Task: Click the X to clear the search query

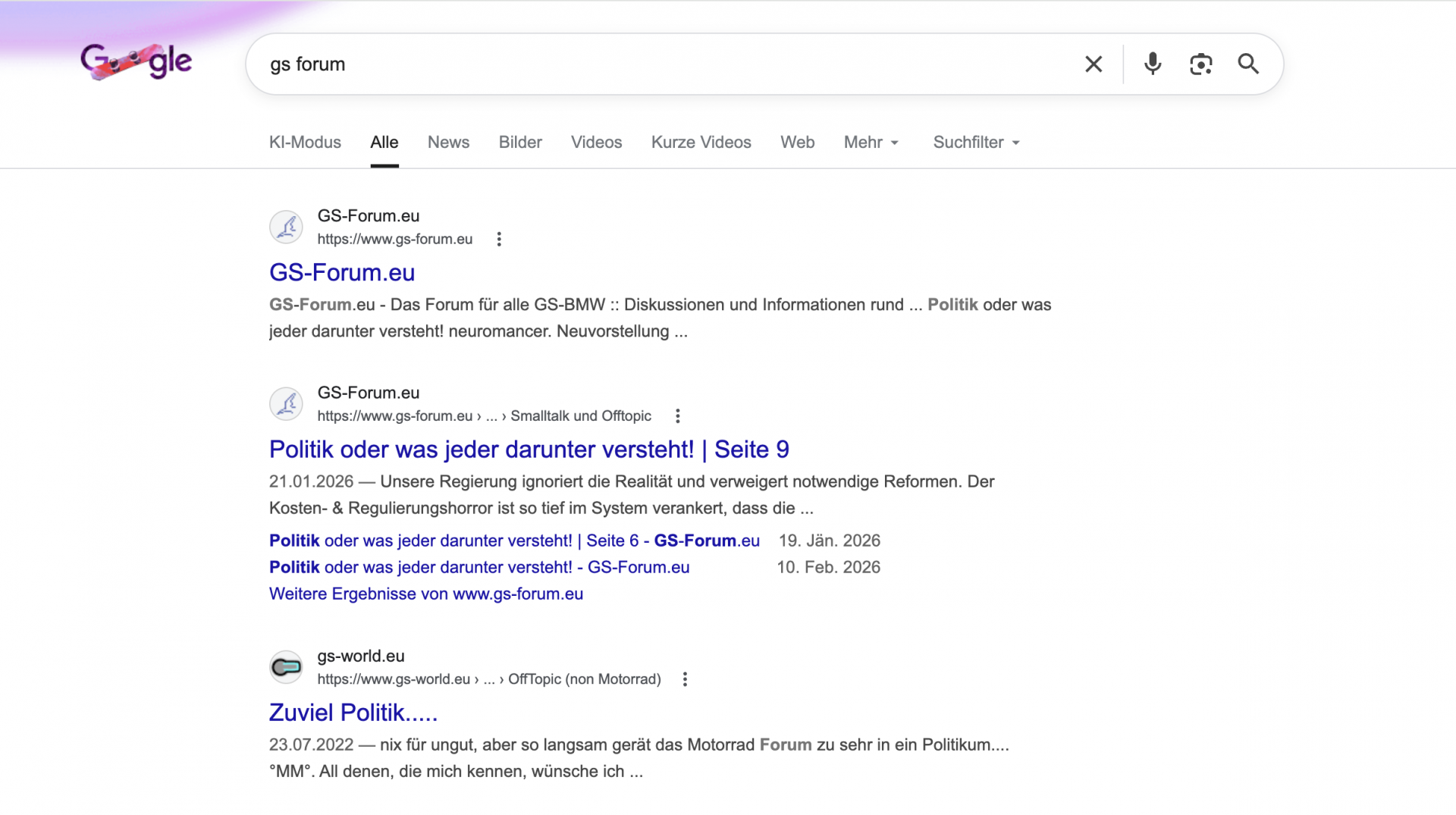Action: tap(1094, 64)
